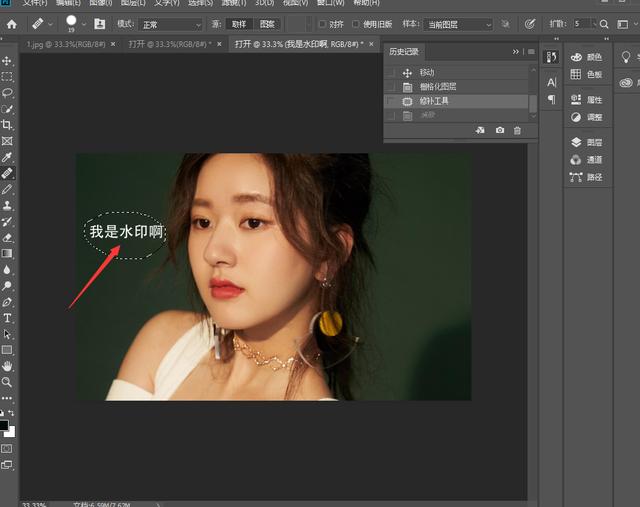Select the Brush tool
640x507 pixels.
pyautogui.click(x=7, y=189)
